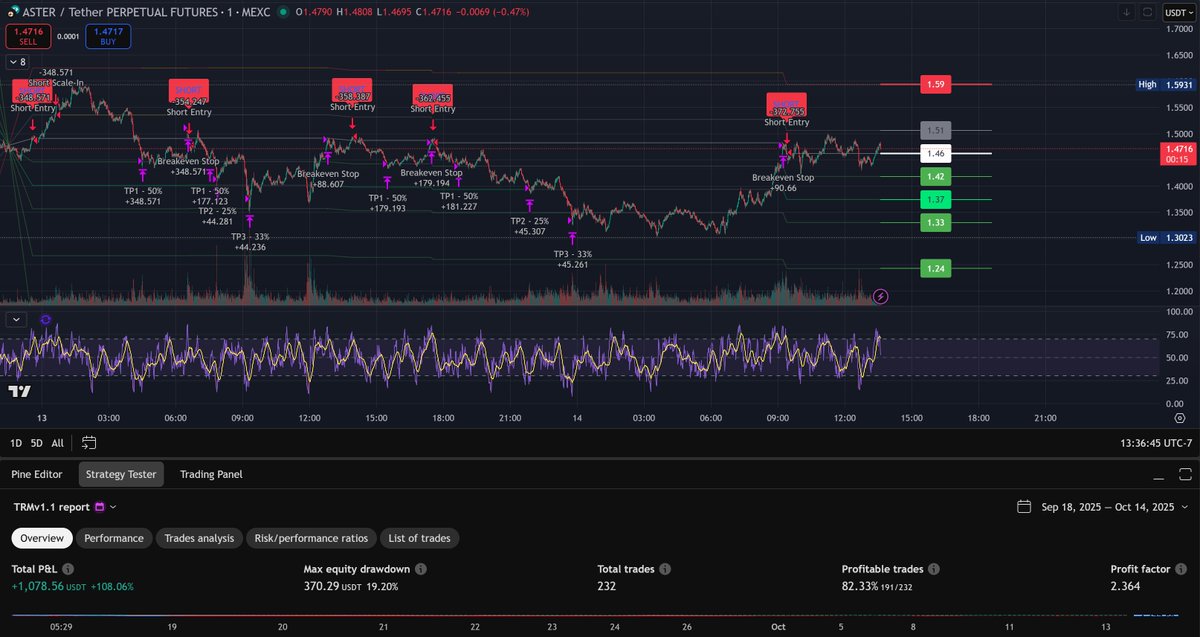This screenshot has width=1200, height=637.
Task: Click the green 1.24 price level label
Action: click(935, 268)
